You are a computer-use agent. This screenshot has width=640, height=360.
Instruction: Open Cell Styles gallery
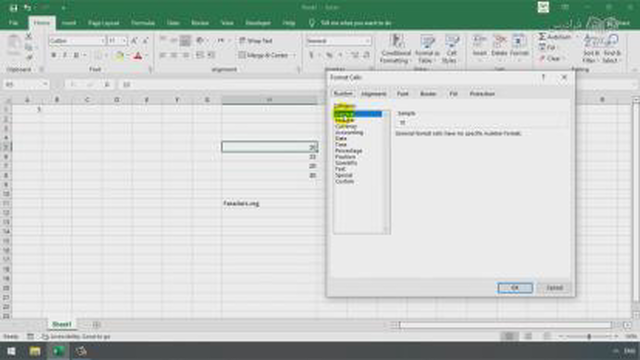451,49
